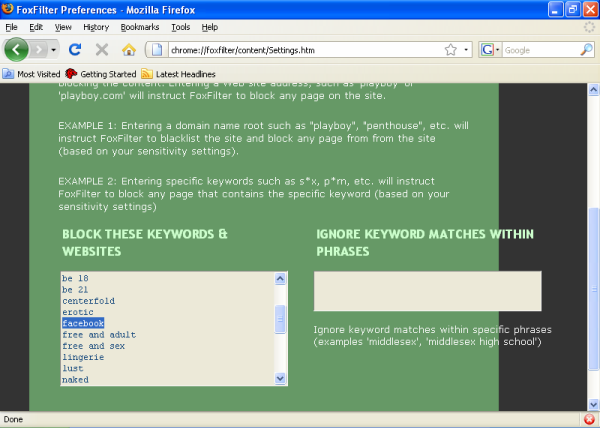600x428 pixels.
Task: Click the Firefox icon in the title bar
Action: click(x=8, y=8)
